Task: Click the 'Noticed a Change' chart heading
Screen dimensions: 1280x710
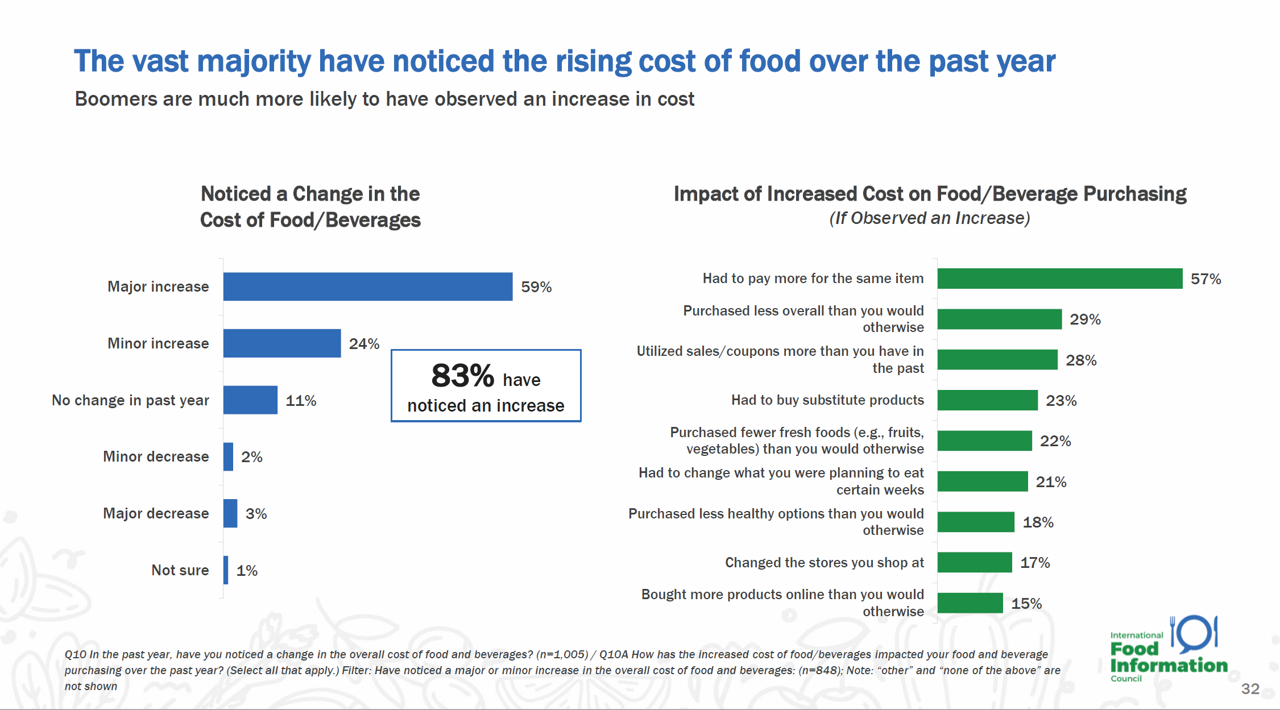Action: [310, 207]
